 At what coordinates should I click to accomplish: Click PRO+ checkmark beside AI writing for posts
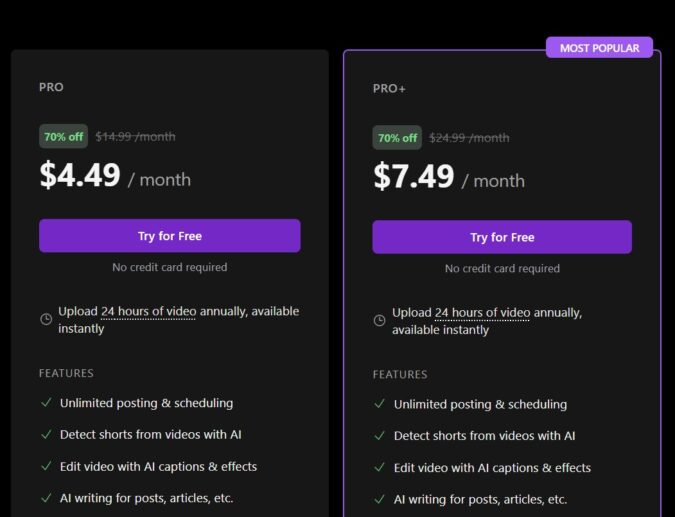tap(380, 499)
